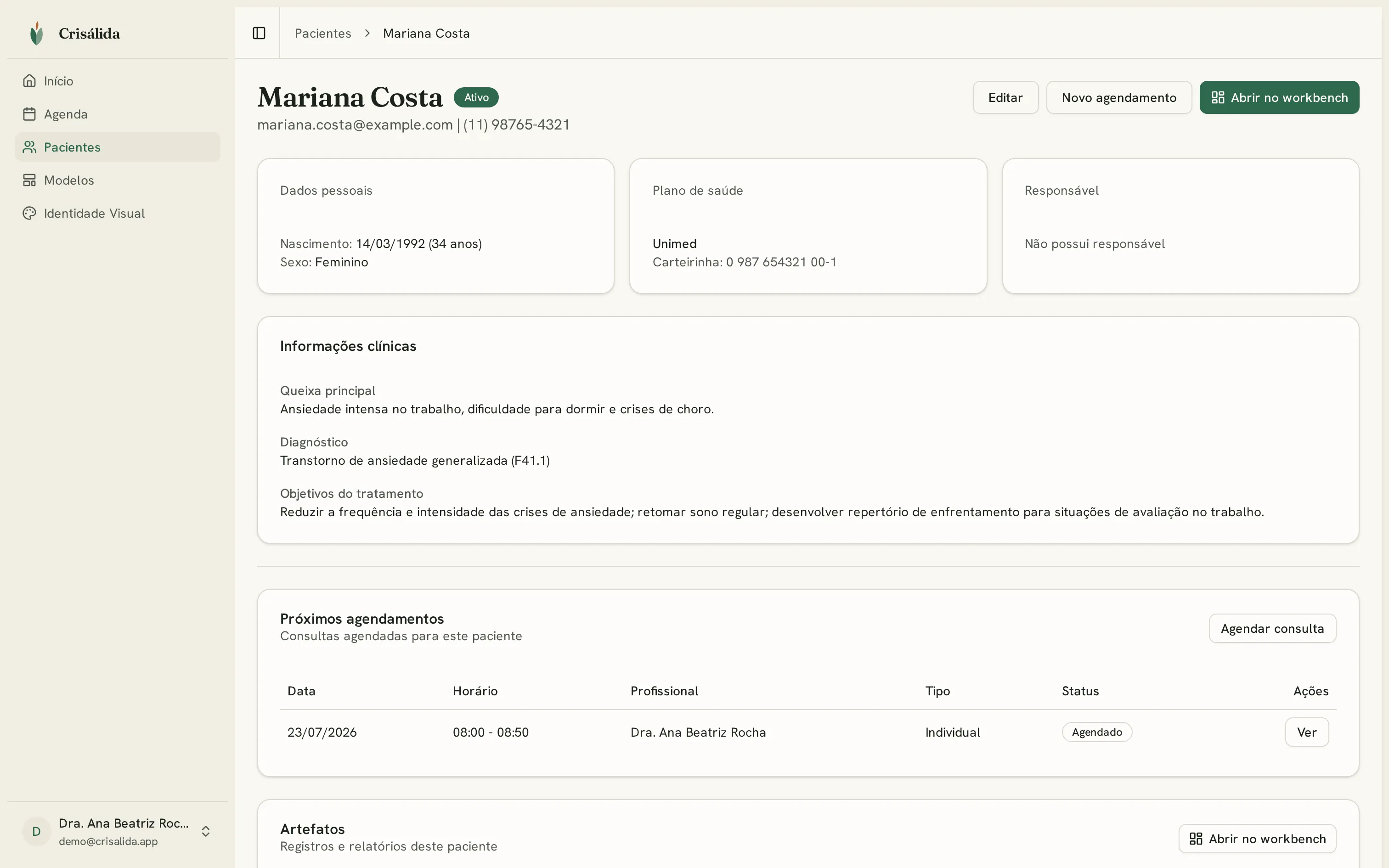
Task: Click the Reduzir a frequência treatment goals text
Action: pos(772,512)
